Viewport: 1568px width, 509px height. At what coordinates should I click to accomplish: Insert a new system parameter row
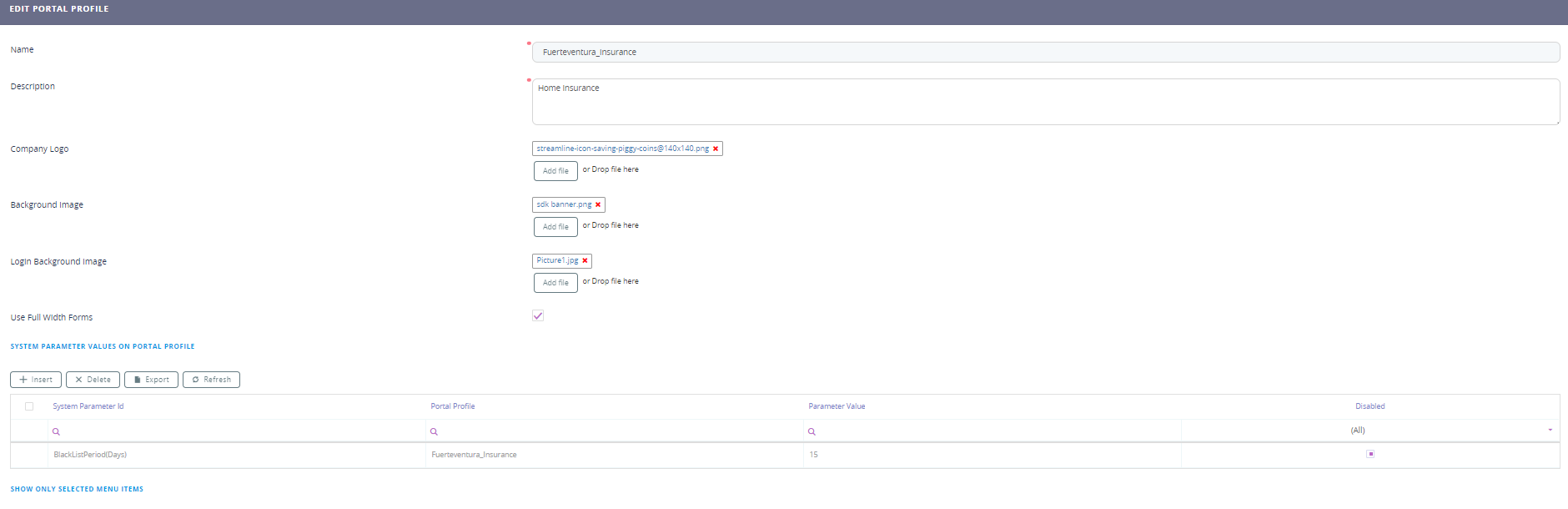[36, 380]
